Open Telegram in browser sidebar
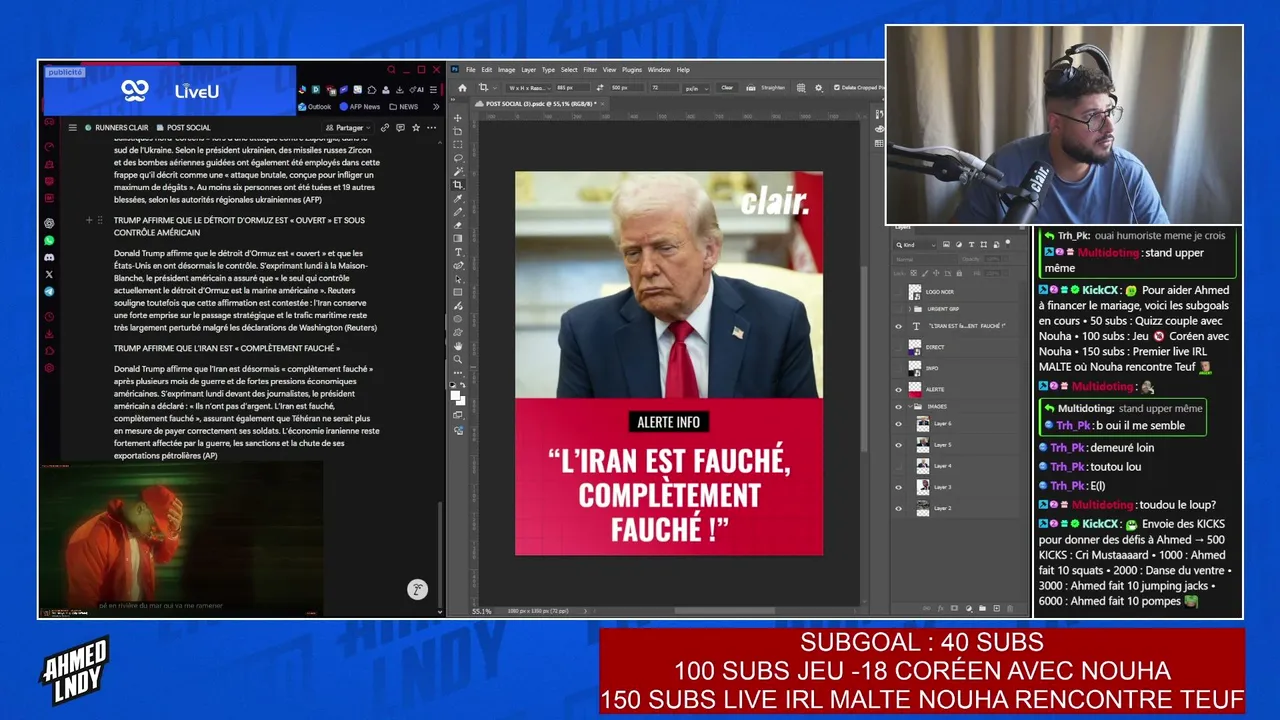The height and width of the screenshot is (720, 1280). tap(49, 292)
